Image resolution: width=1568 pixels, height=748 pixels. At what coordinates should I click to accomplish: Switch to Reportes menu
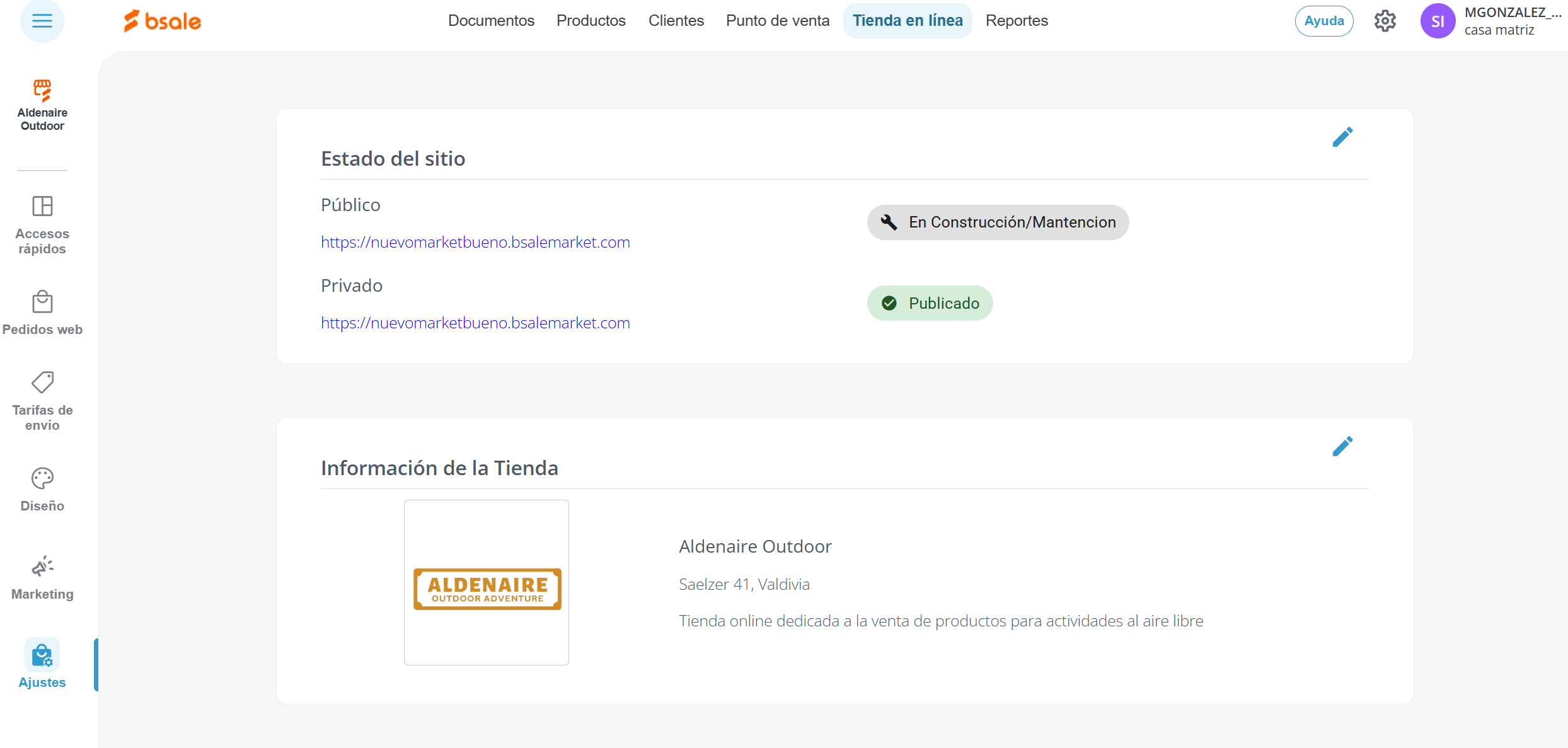point(1017,21)
